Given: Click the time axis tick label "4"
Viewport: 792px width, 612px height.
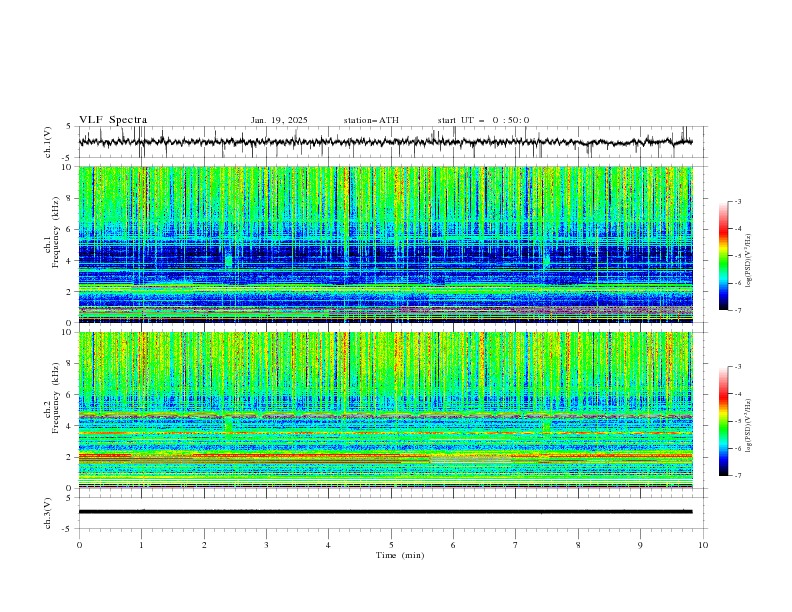Looking at the screenshot, I should tap(328, 545).
